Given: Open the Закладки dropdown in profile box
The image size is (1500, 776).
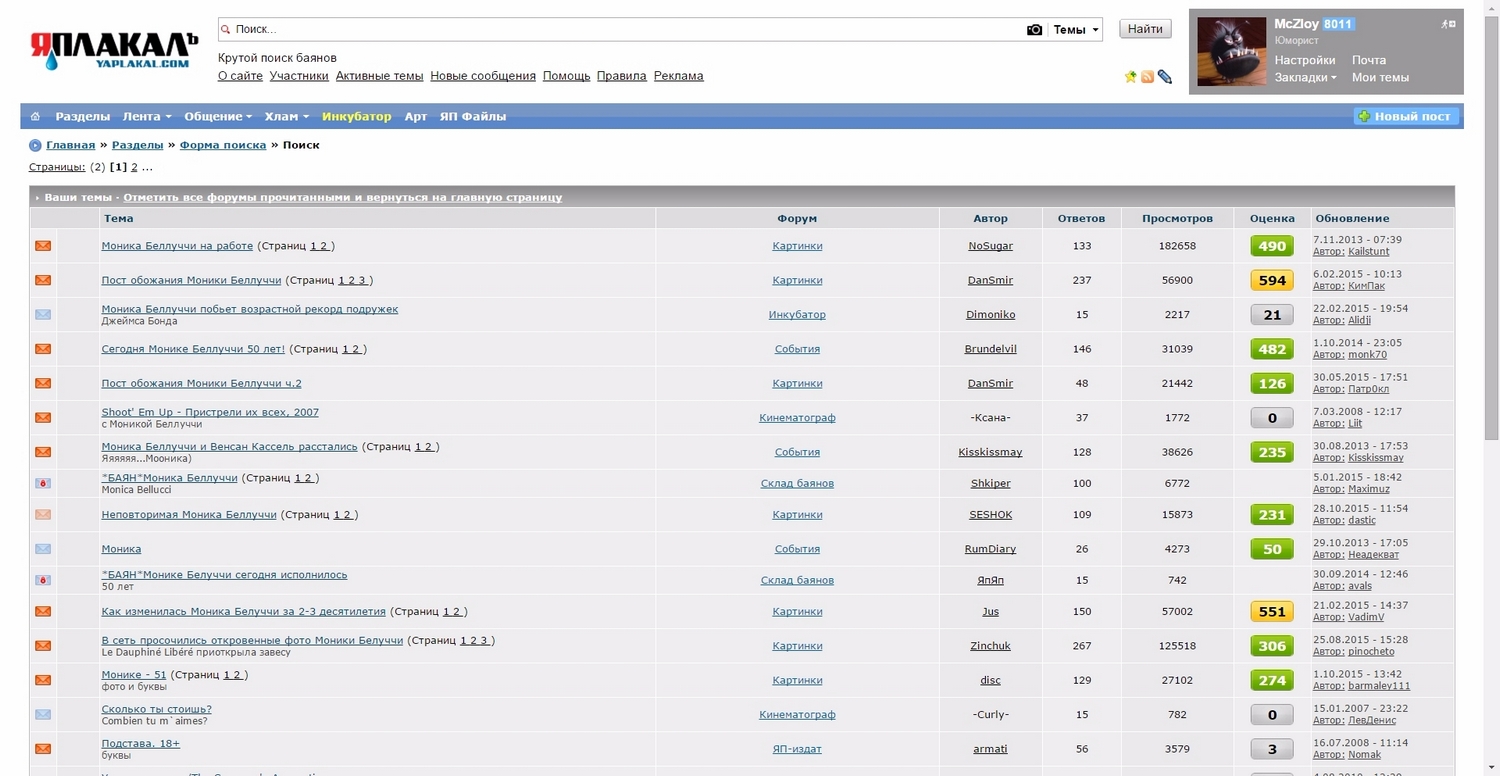Looking at the screenshot, I should click(1305, 77).
